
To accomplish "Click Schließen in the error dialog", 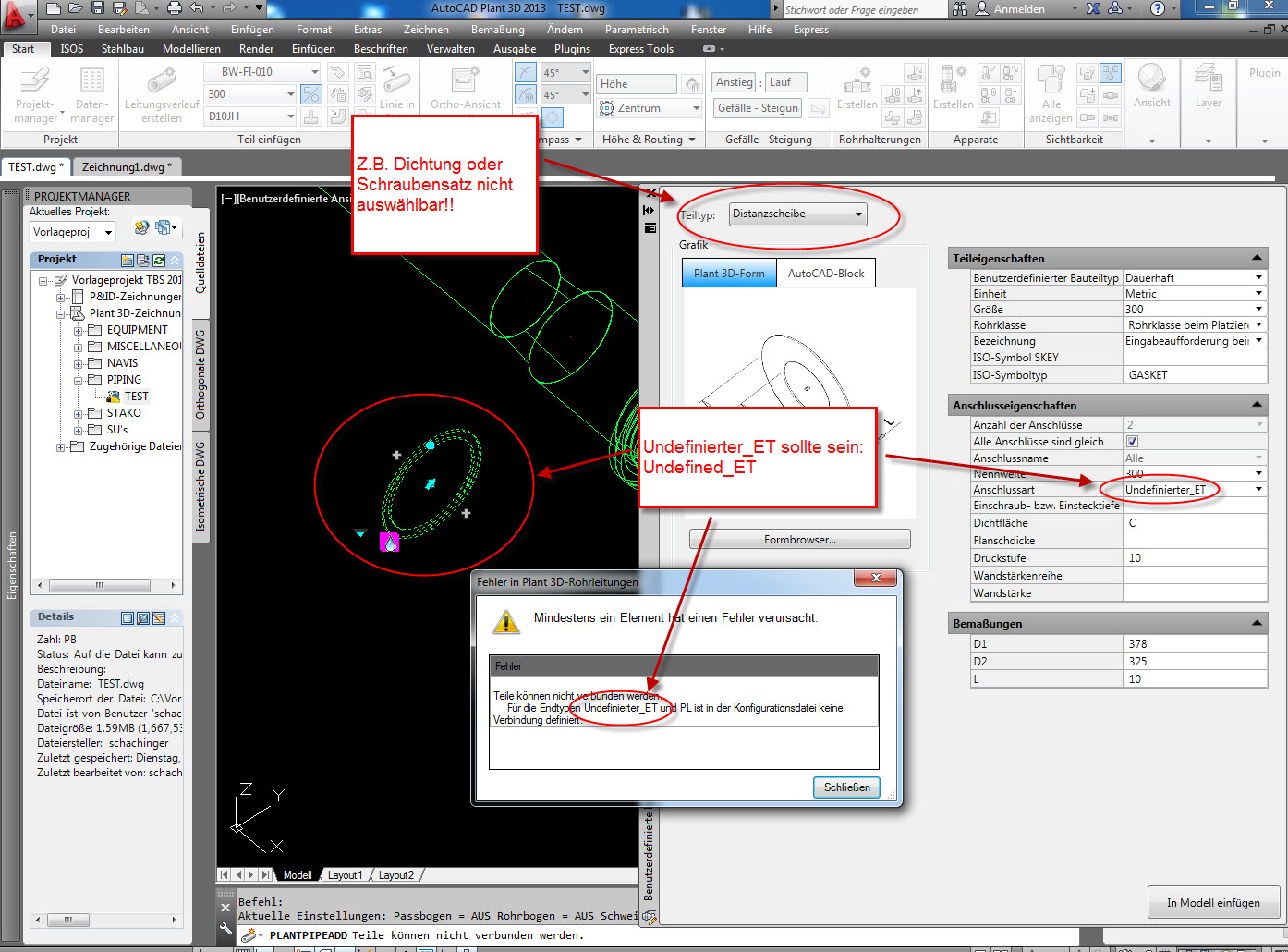I will tap(846, 787).
